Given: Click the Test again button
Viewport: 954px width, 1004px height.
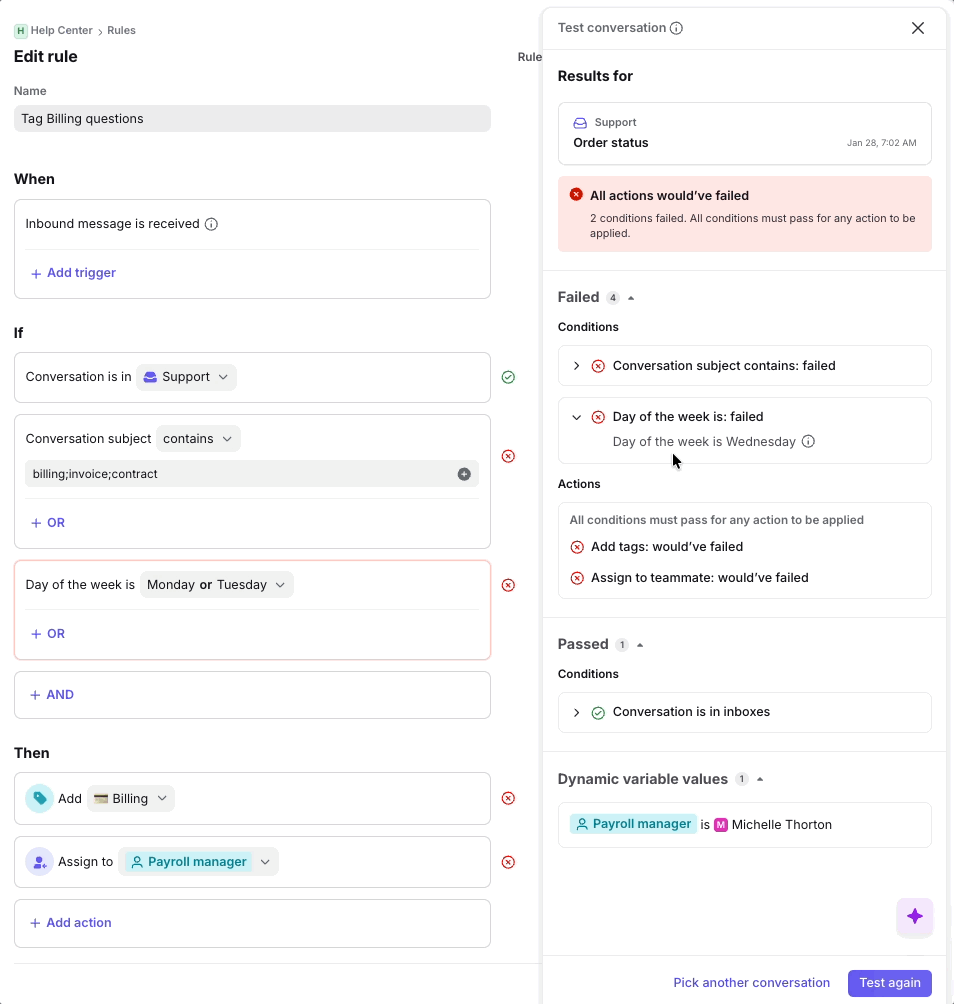Looking at the screenshot, I should pos(889,983).
